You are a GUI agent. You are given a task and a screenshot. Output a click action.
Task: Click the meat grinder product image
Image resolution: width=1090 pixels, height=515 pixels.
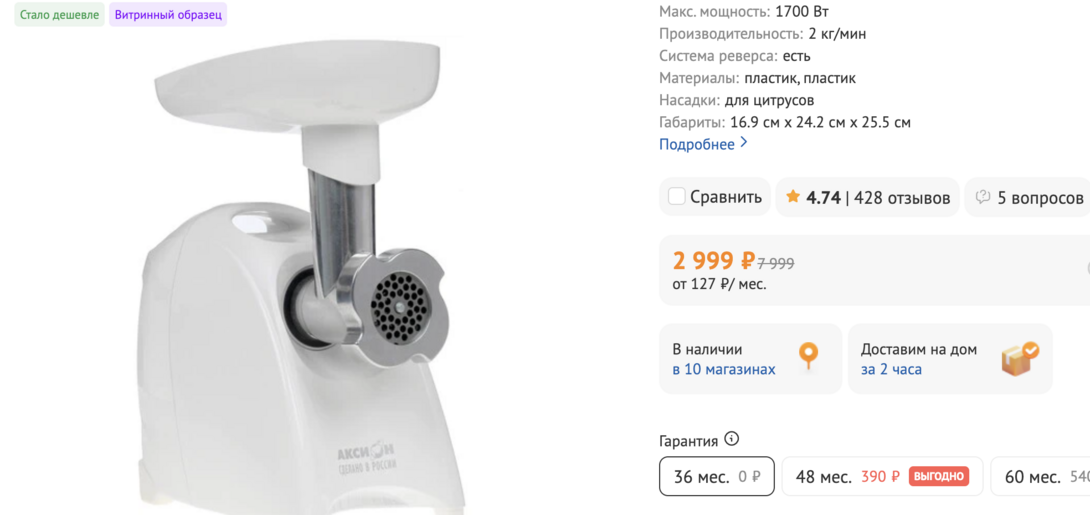298,278
